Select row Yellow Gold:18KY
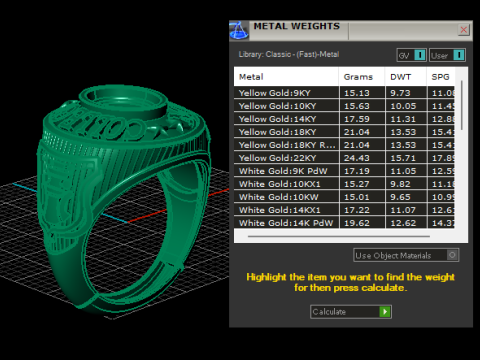The width and height of the screenshot is (480, 360). point(344,132)
